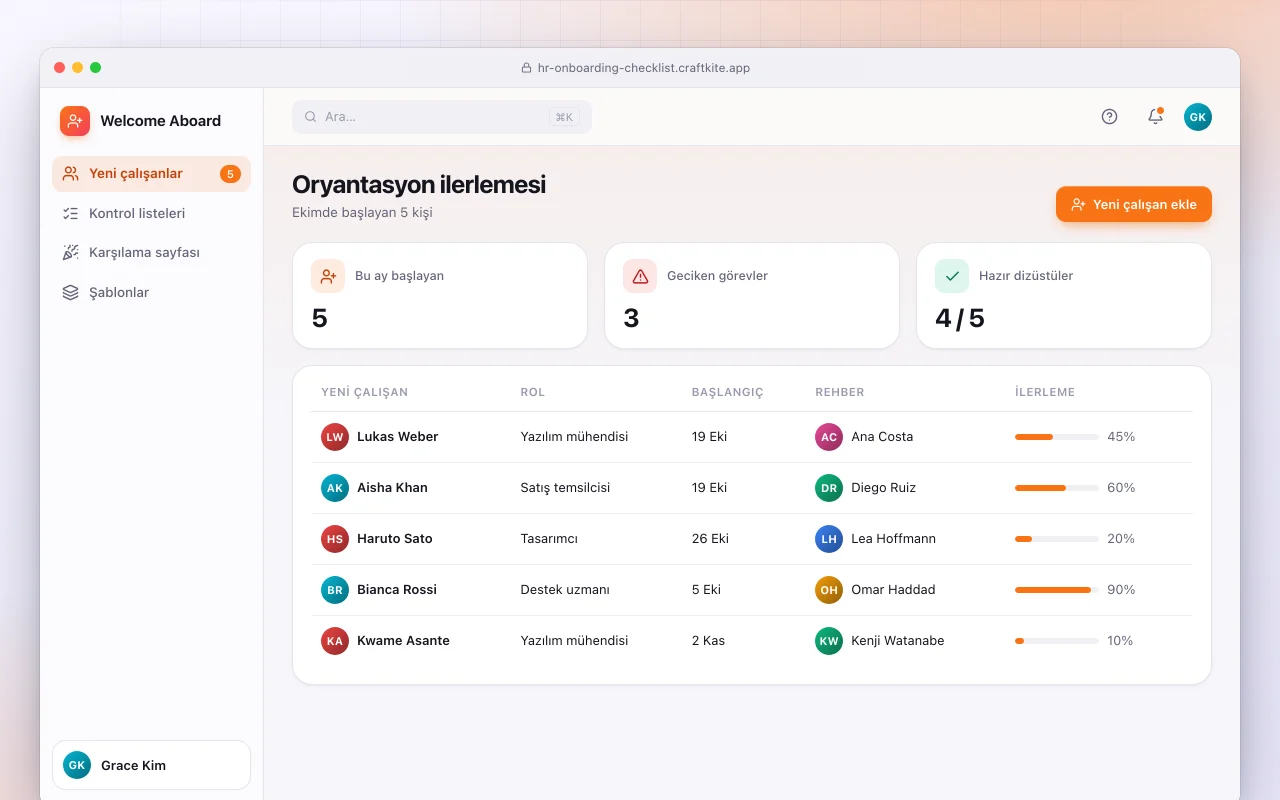Click the Bu ay başlayan card icon
Image resolution: width=1280 pixels, height=800 pixels.
(x=328, y=276)
